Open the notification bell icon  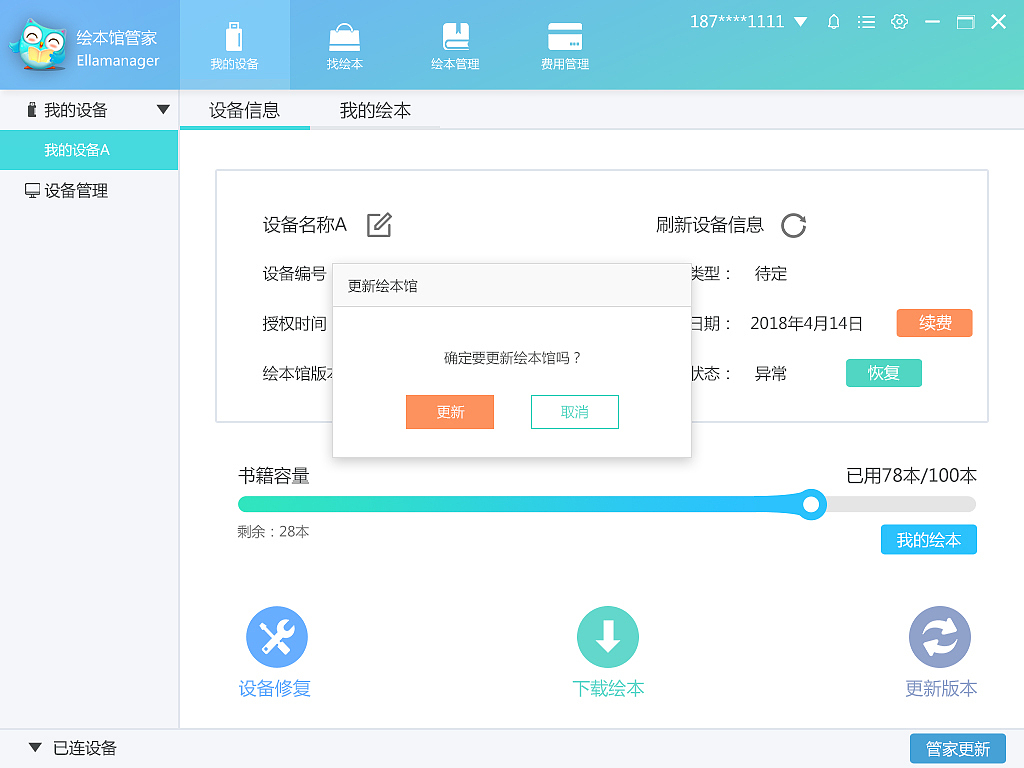pyautogui.click(x=833, y=20)
